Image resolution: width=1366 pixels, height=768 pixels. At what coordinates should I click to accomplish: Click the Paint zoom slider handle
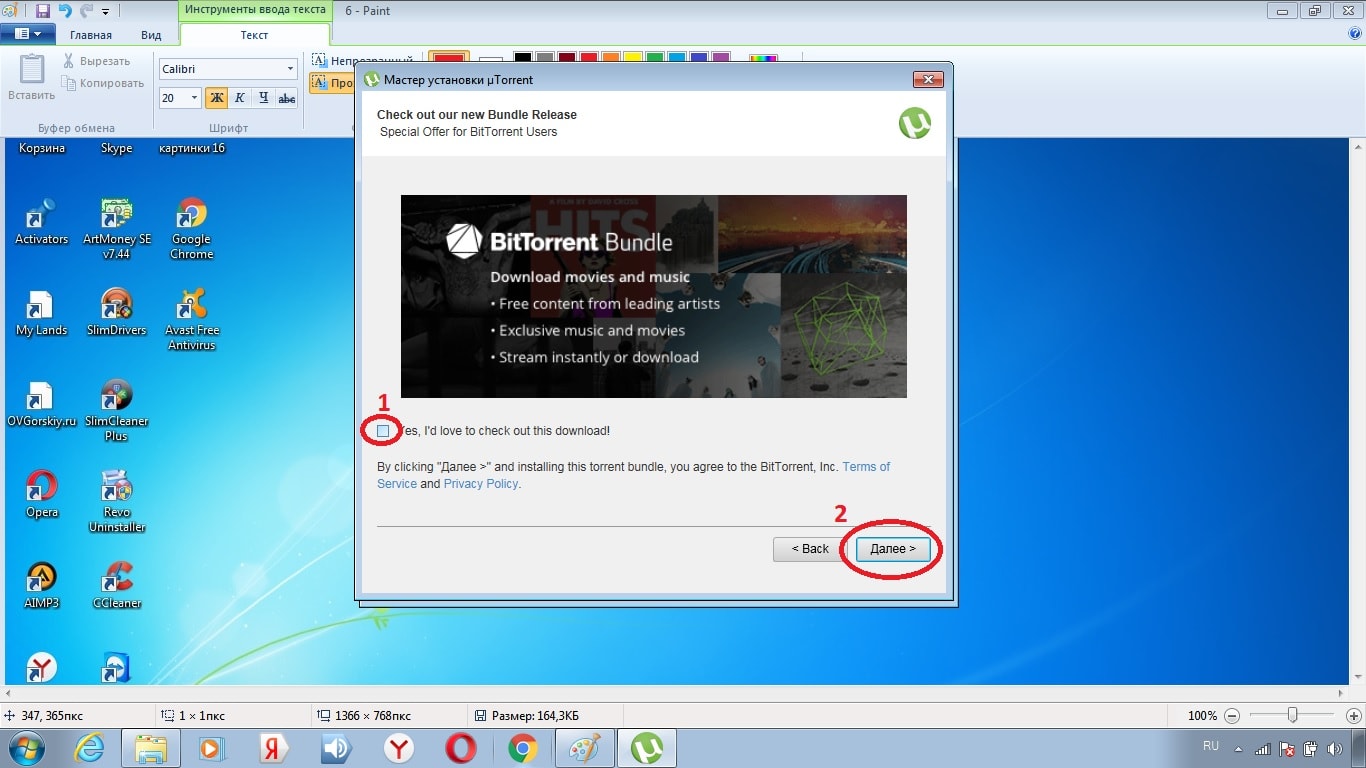pos(1293,716)
